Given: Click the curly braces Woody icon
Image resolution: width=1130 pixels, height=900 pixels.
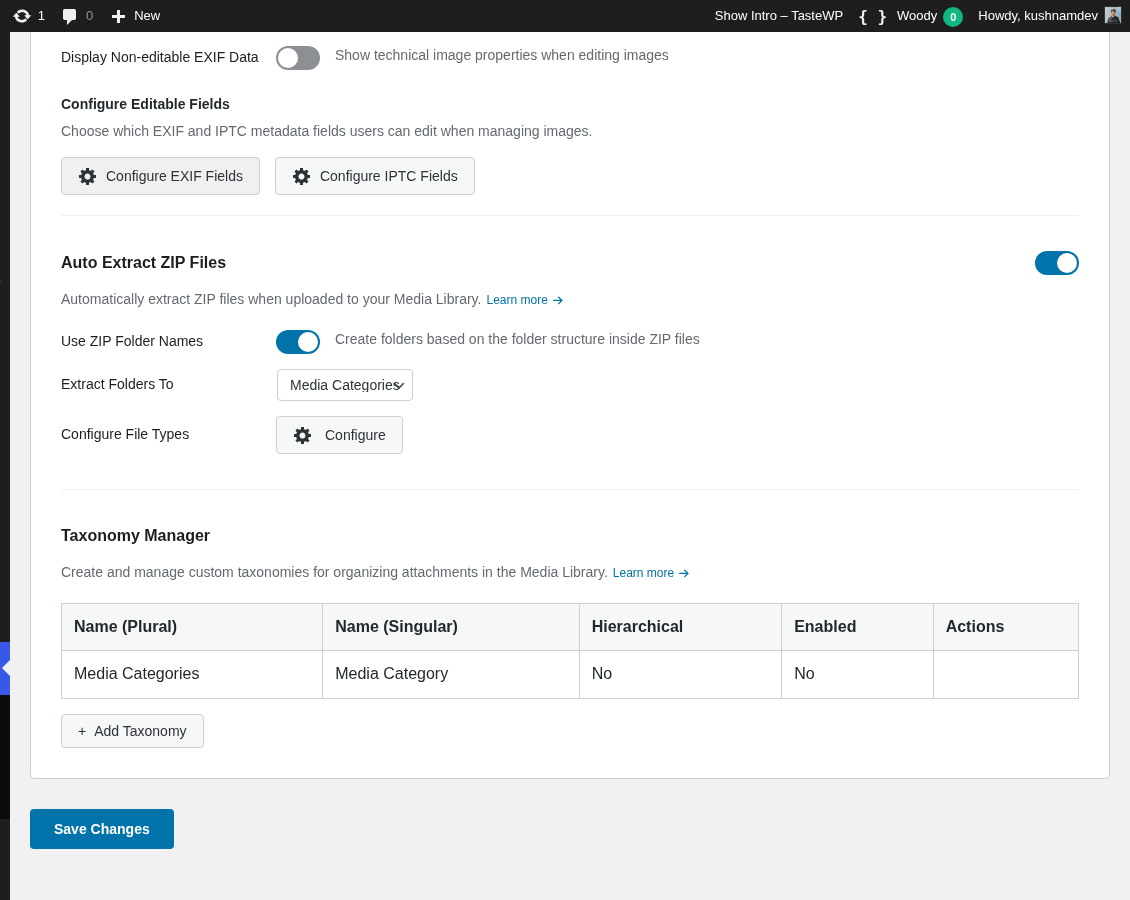Looking at the screenshot, I should pyautogui.click(x=872, y=16).
